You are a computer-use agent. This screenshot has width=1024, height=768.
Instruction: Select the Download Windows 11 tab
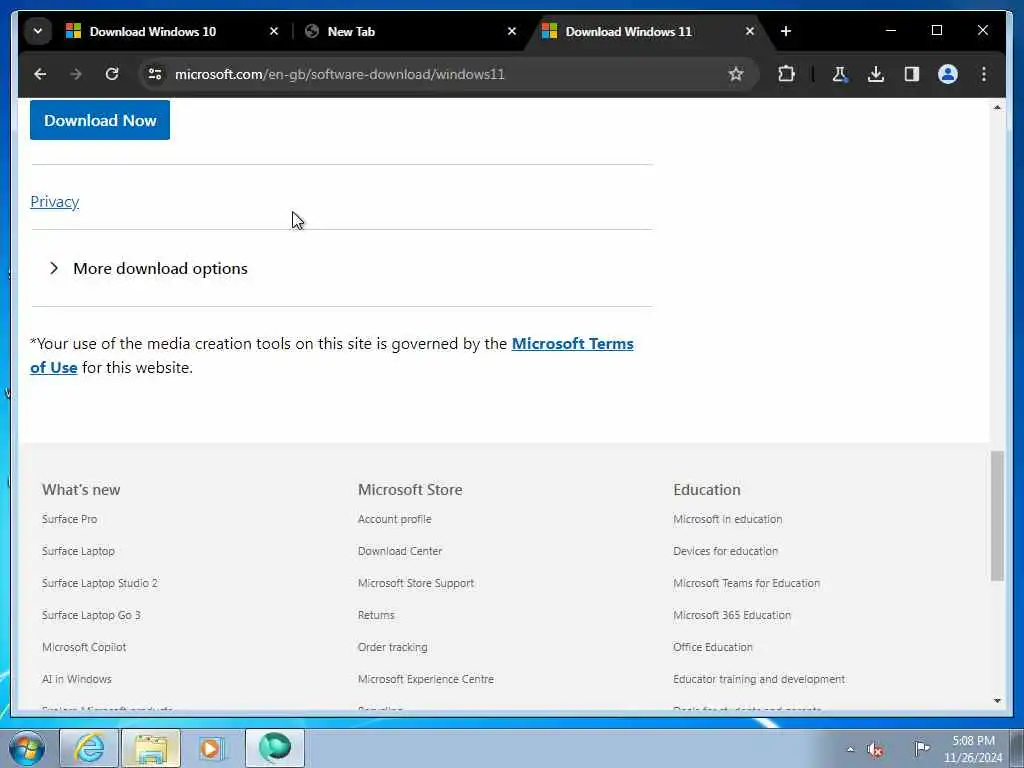click(628, 31)
